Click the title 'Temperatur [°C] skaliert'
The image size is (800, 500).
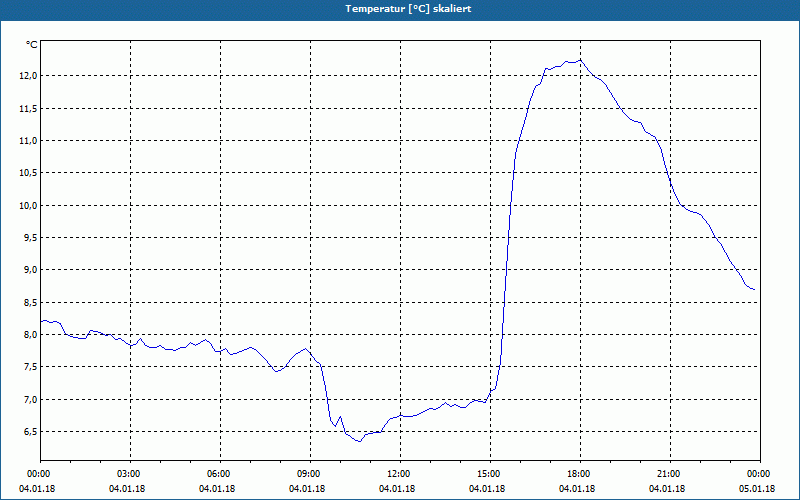408,9
